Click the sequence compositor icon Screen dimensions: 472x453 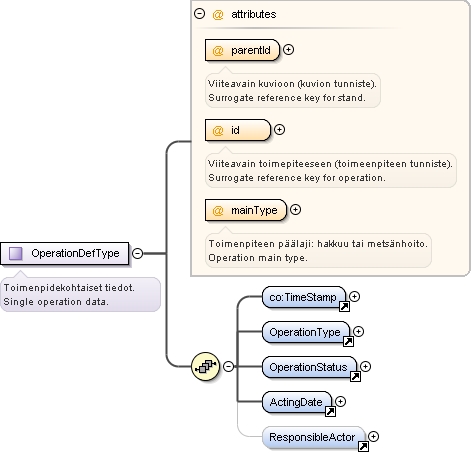206,366
